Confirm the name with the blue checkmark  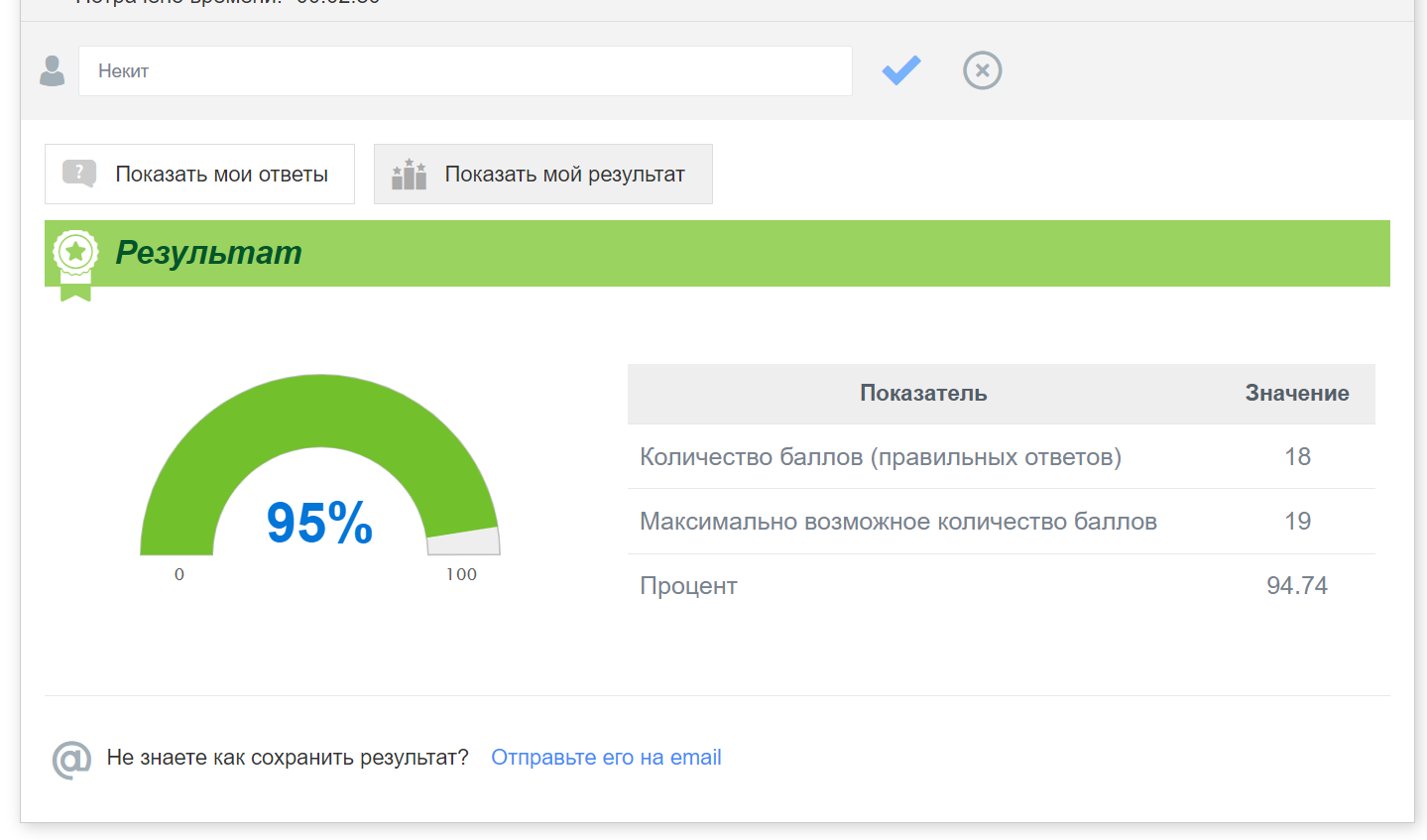(900, 70)
